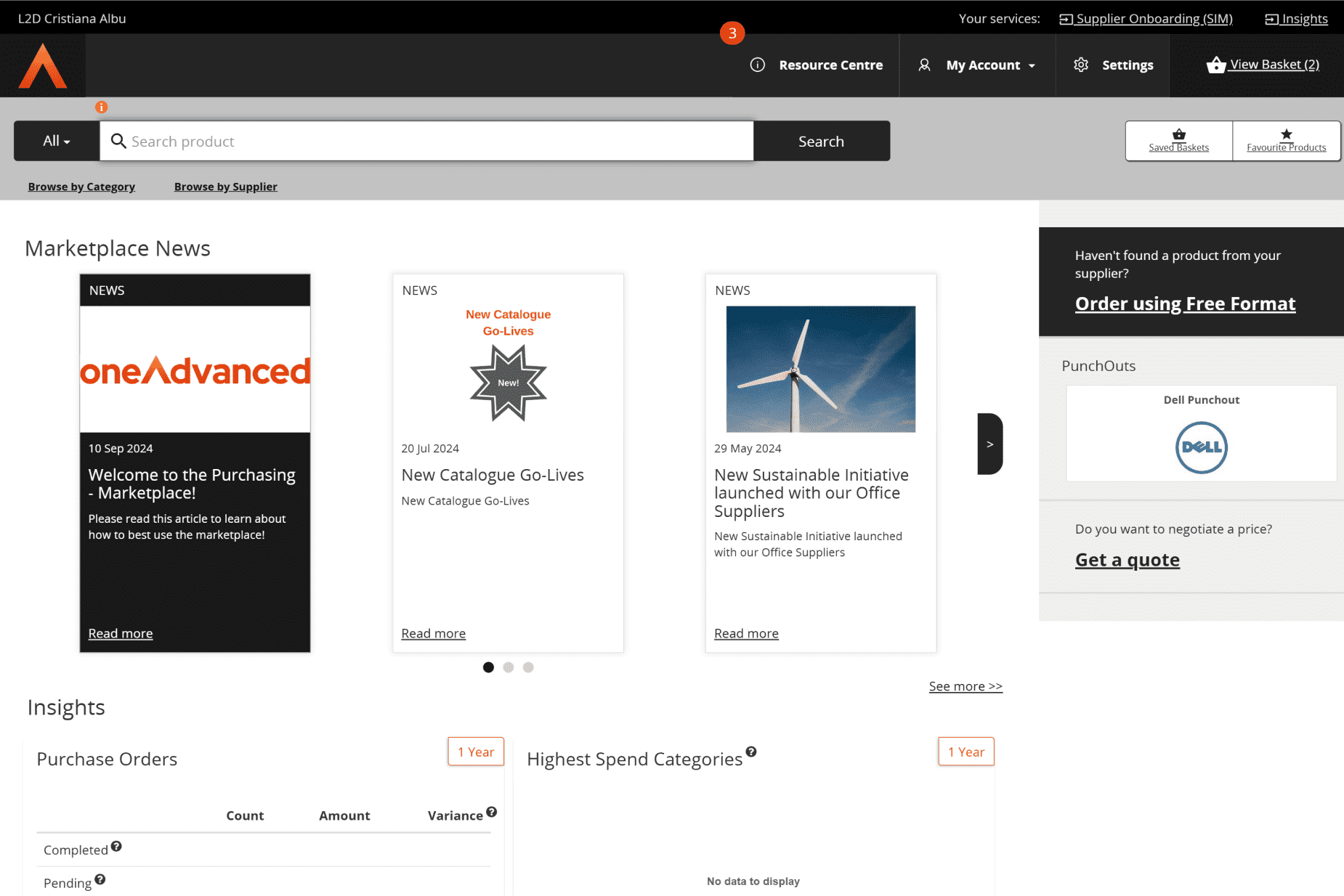Open Browse by Supplier menu
The width and height of the screenshot is (1344, 896).
(x=225, y=187)
